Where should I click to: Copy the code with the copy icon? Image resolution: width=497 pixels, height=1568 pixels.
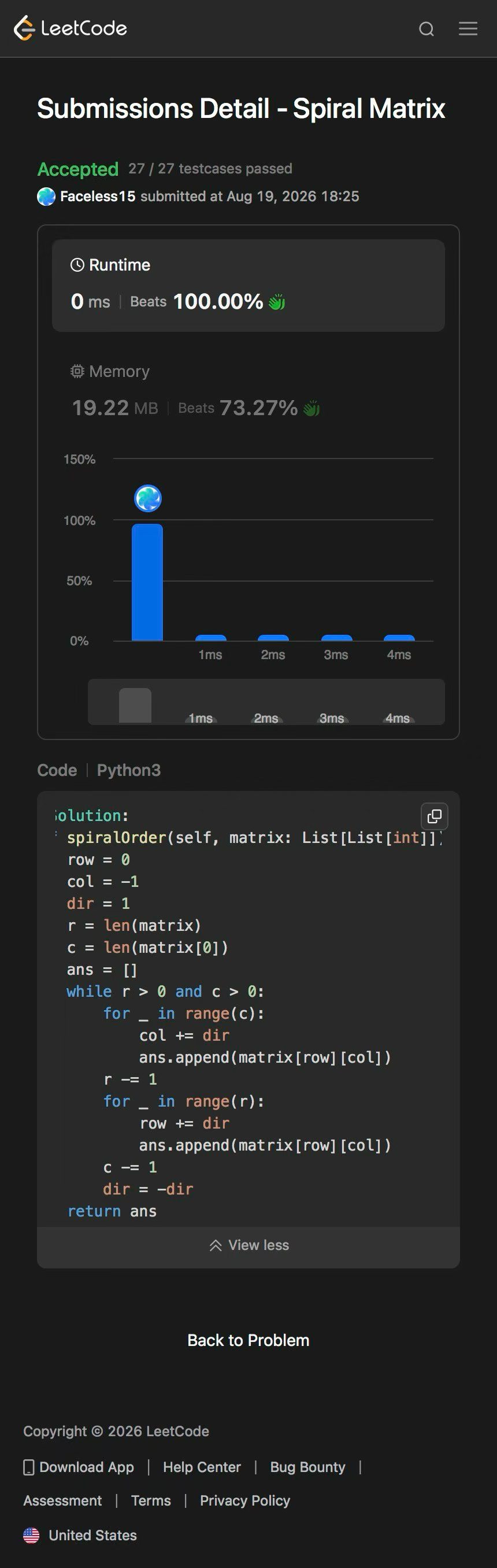coord(435,816)
